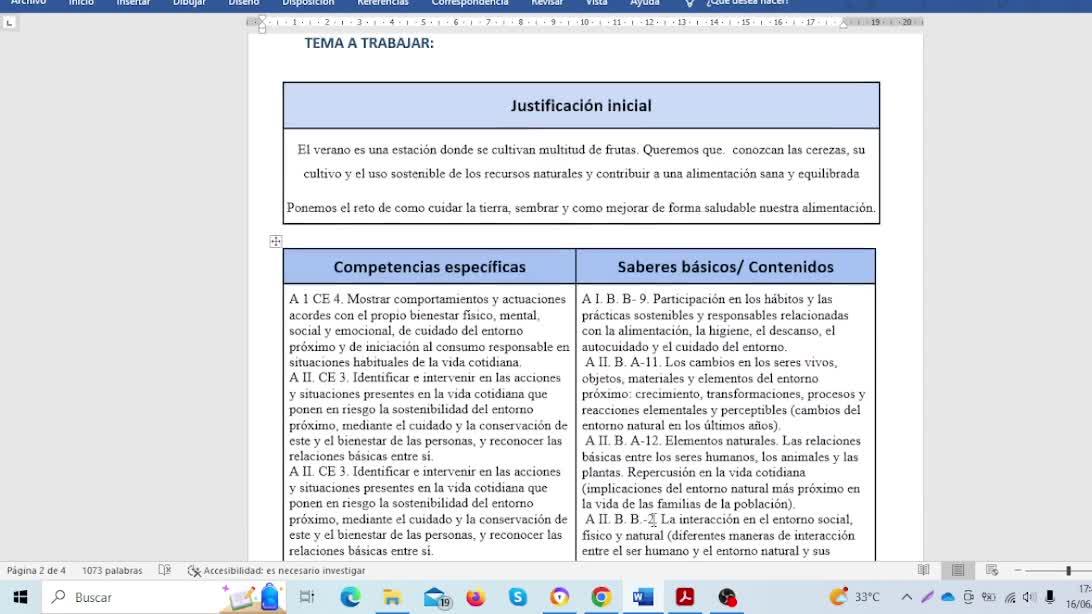Click the zoom out minus button

1017,570
